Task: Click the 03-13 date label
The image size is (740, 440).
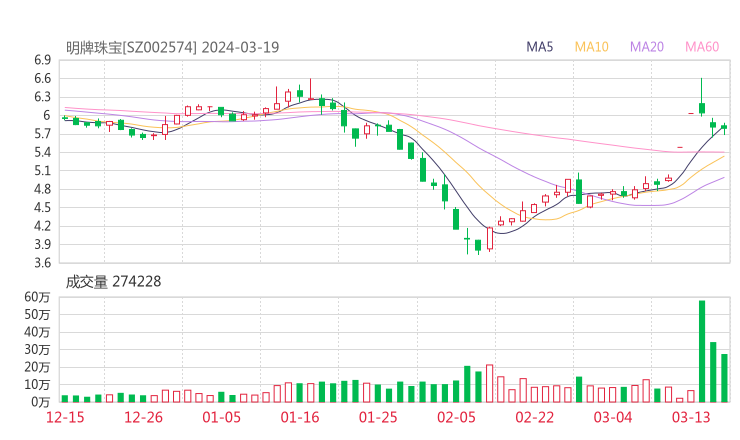Action: pyautogui.click(x=691, y=417)
